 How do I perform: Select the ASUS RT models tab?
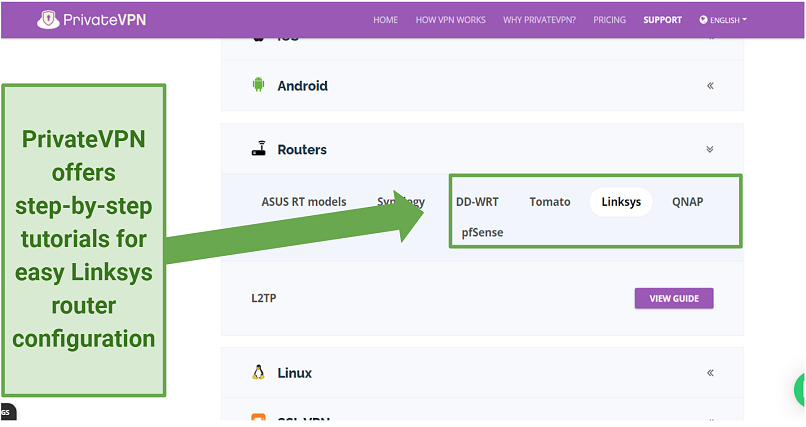[x=304, y=202]
